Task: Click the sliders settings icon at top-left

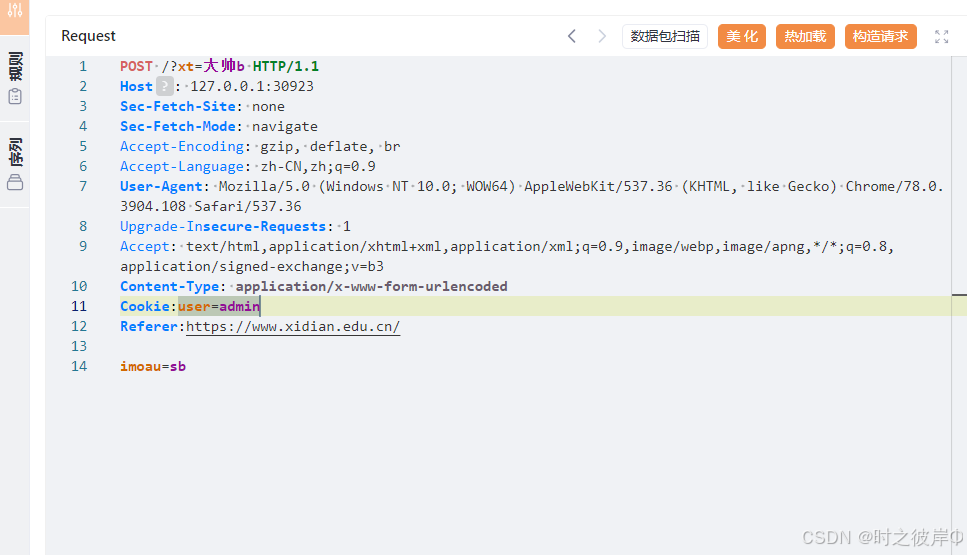Action: click(x=15, y=10)
